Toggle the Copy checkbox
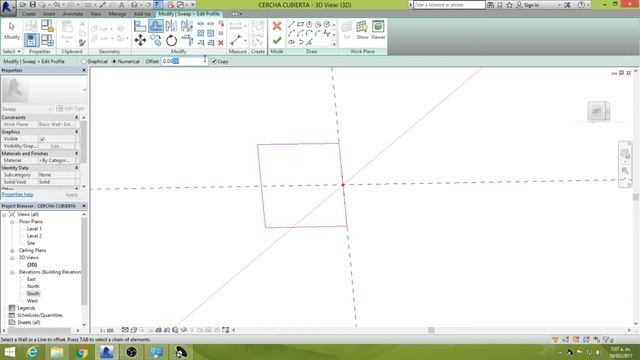640x360 pixels. [x=213, y=61]
